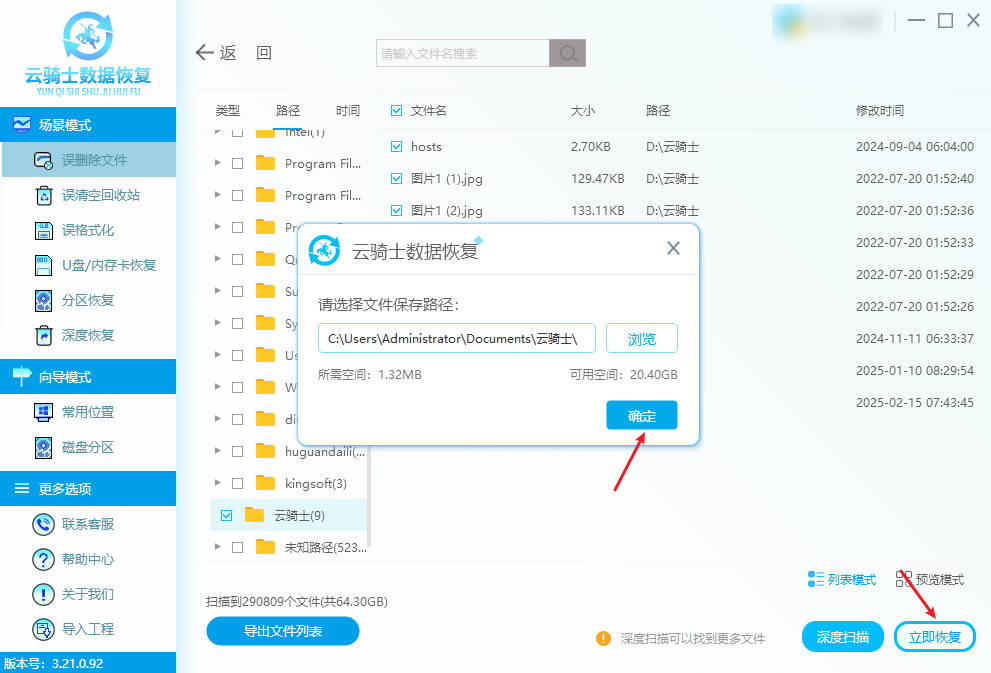
Task: Click the file save path field
Action: [x=457, y=339]
